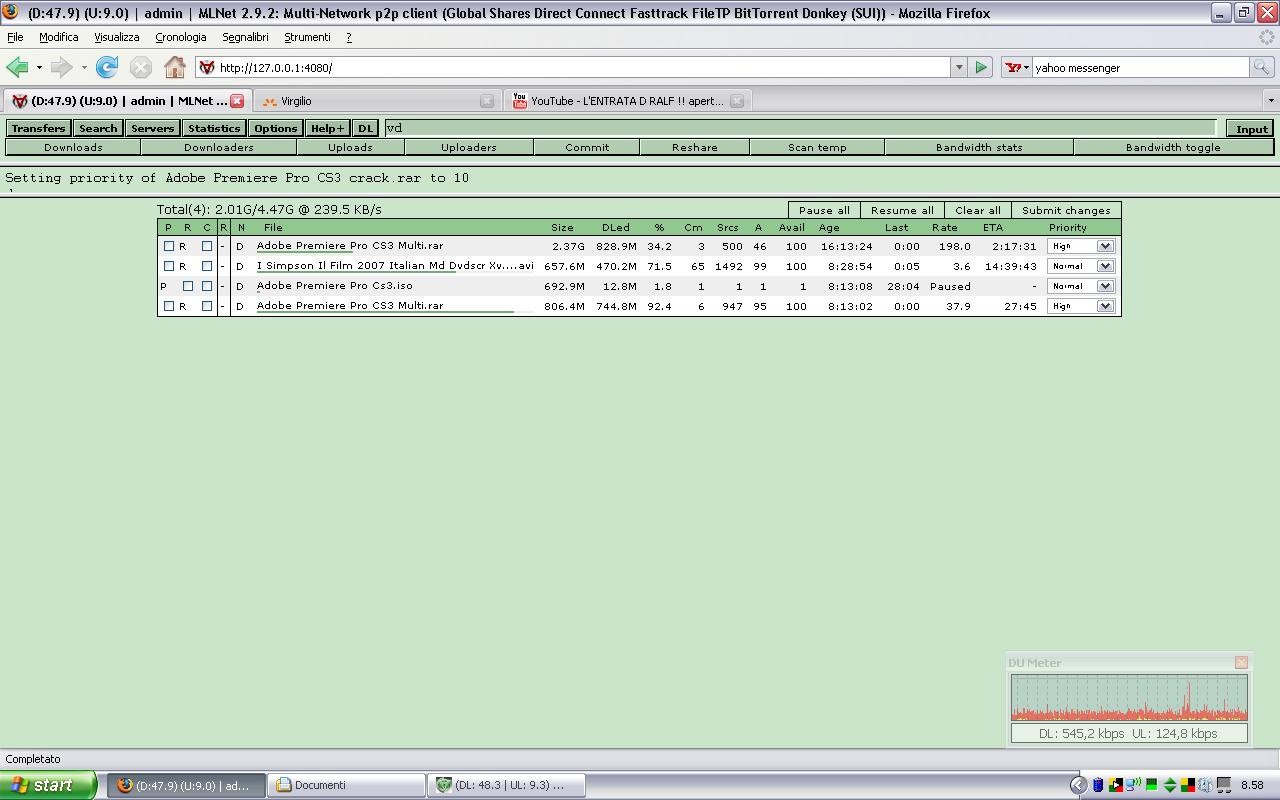Open the MLNet Search section

[98, 128]
